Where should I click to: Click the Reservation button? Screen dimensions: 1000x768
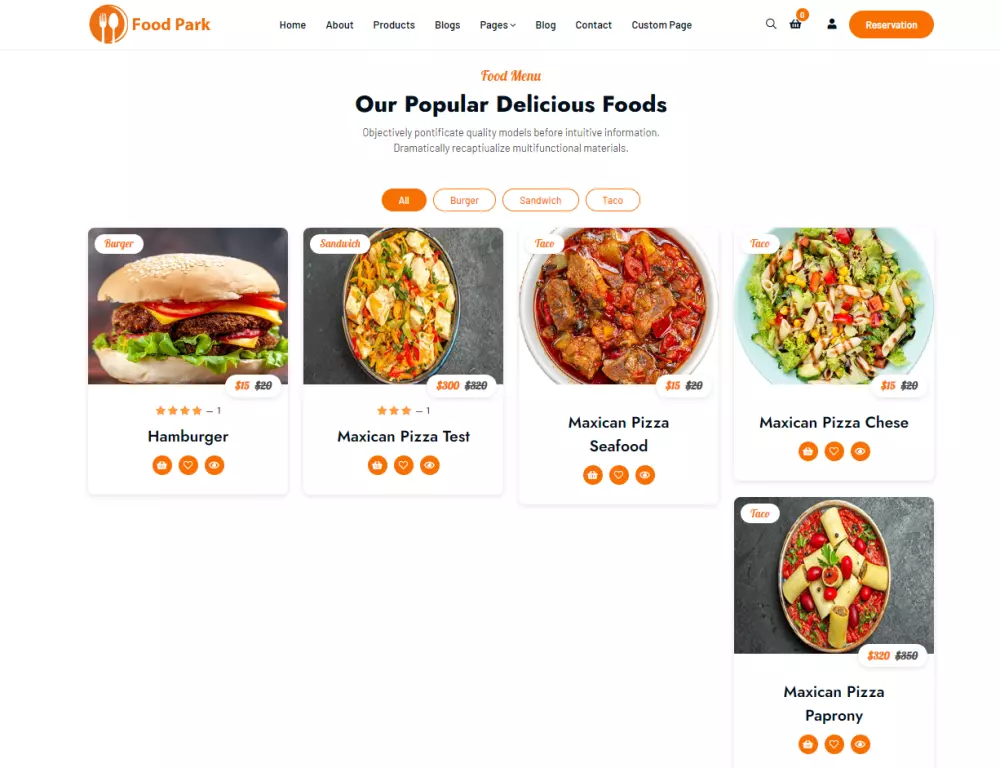(891, 24)
